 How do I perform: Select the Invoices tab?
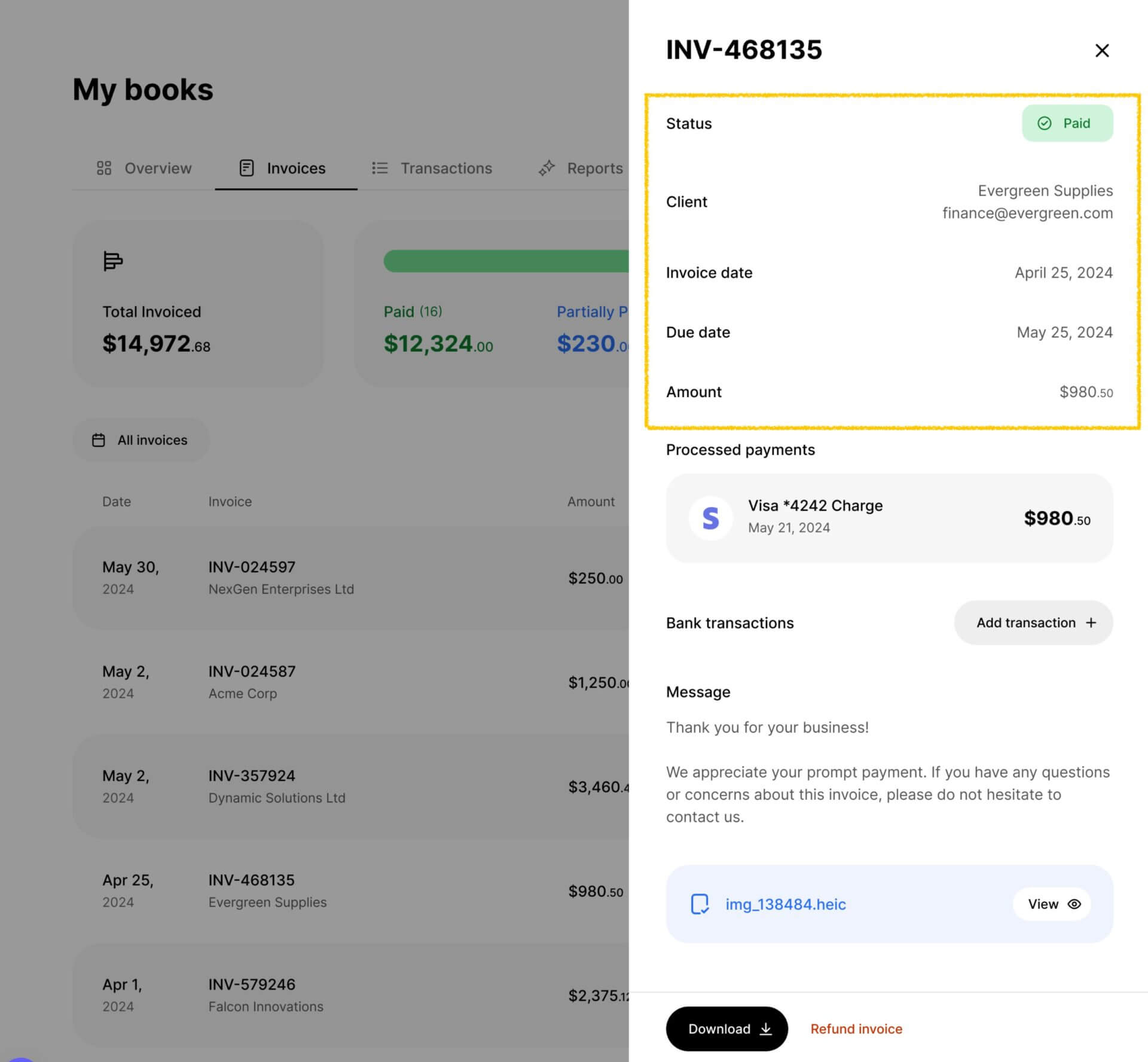click(286, 168)
